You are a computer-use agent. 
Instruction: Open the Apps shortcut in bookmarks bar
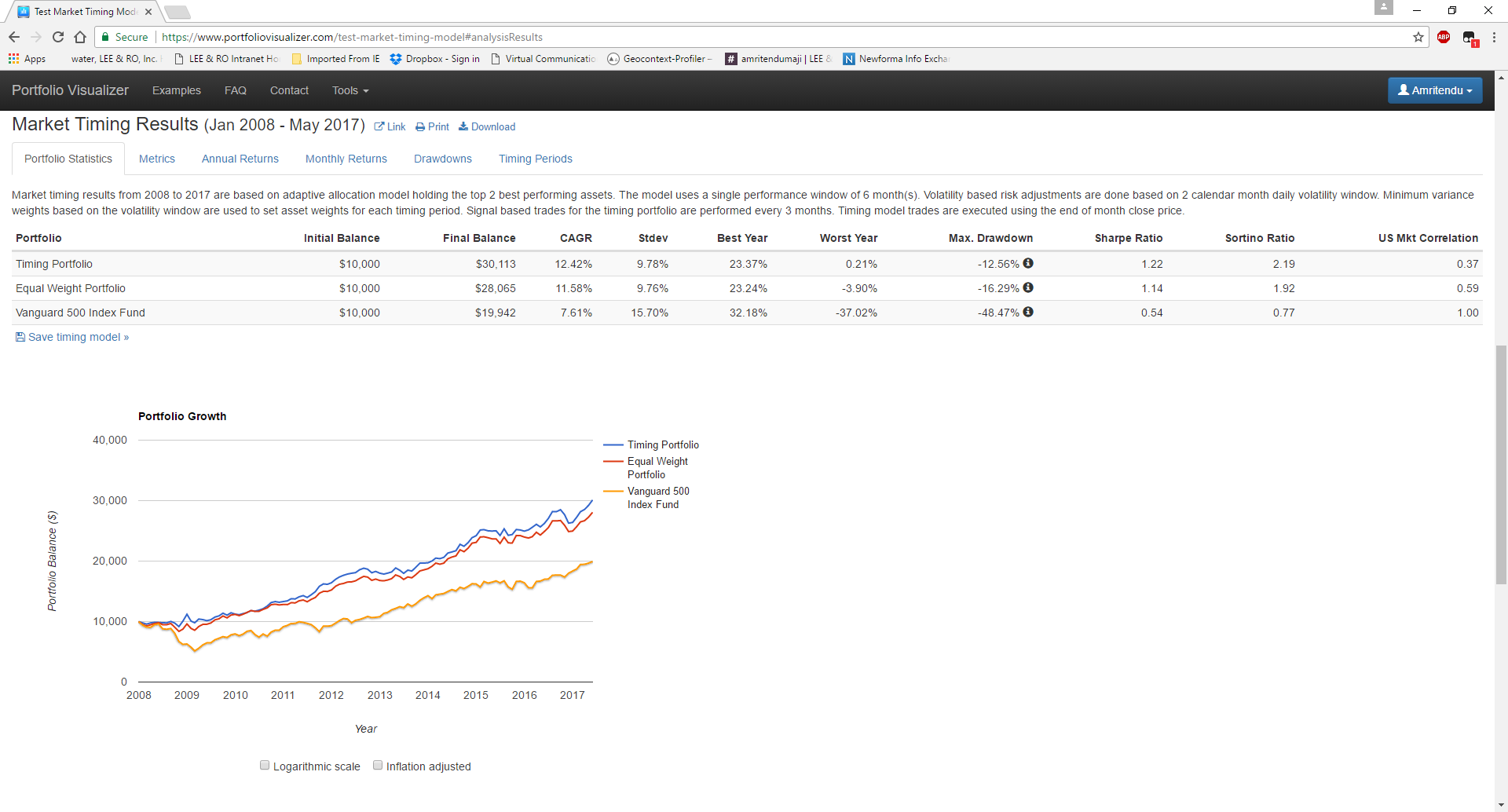coord(27,59)
